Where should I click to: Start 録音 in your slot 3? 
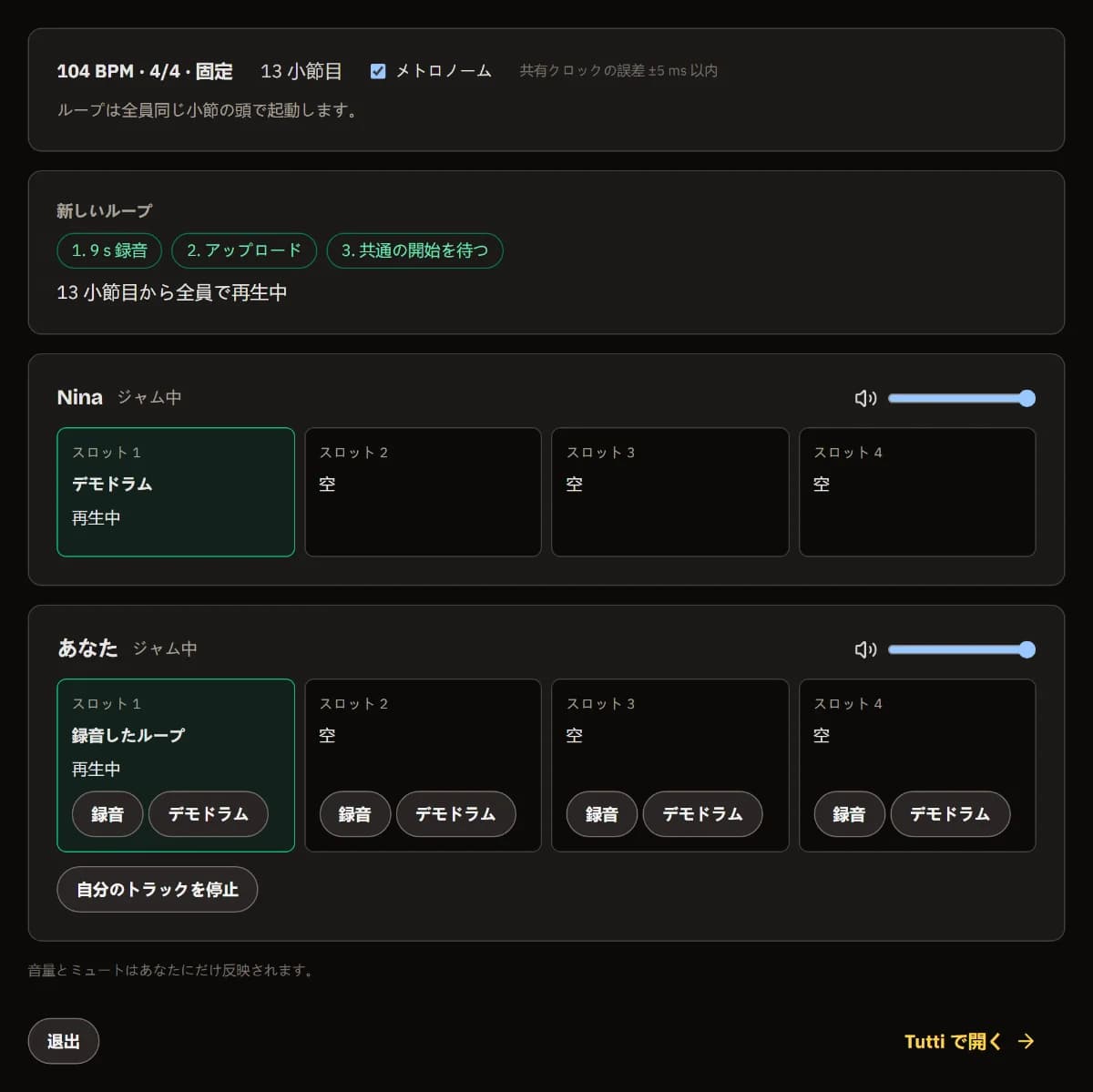602,814
